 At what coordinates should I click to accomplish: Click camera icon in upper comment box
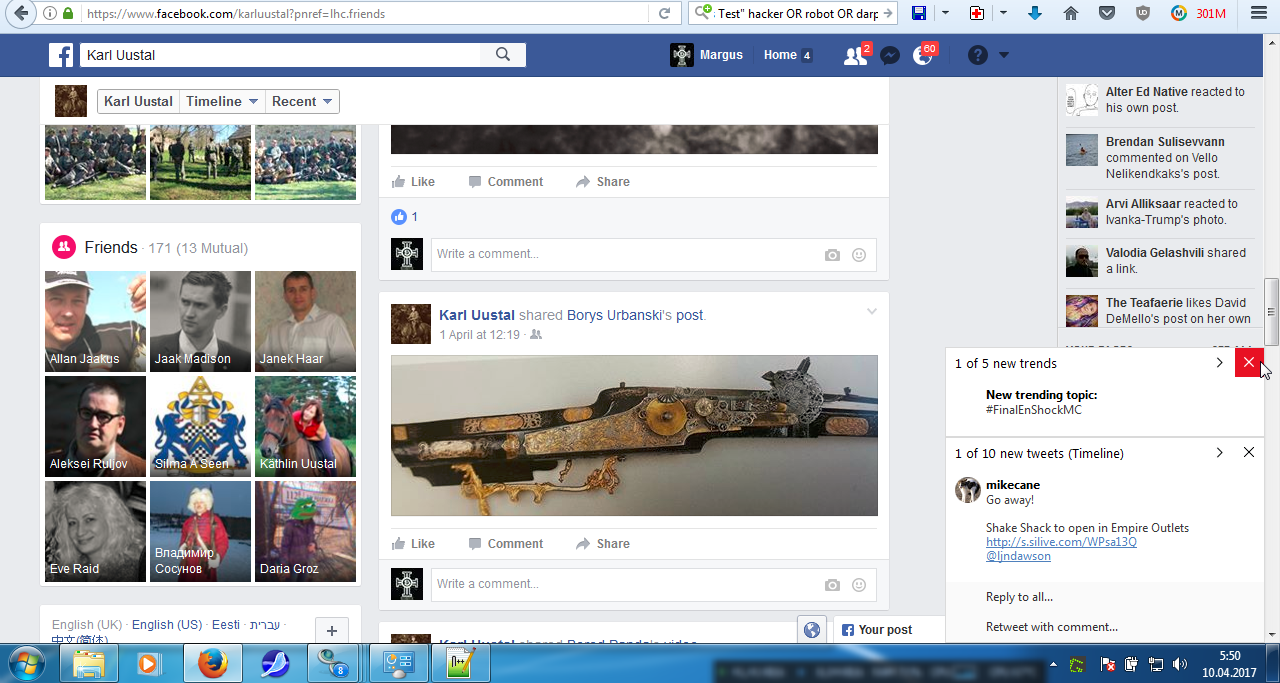tap(832, 255)
